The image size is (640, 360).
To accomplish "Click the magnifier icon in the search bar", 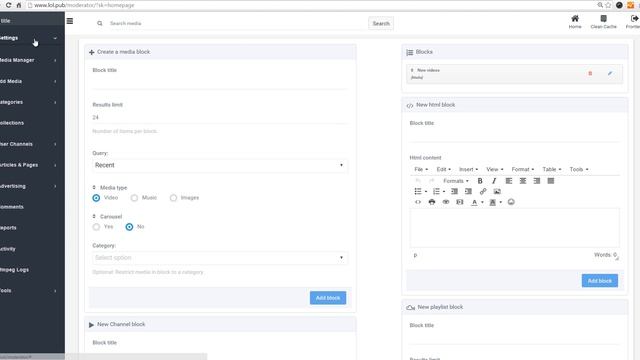I will point(100,23).
